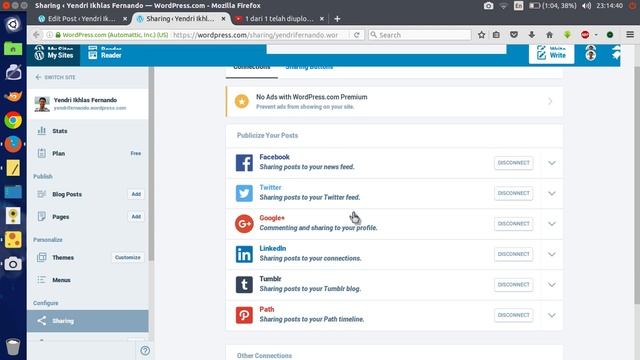The width and height of the screenshot is (640, 360).
Task: Select Sharing in the sidebar
Action: tap(88, 321)
